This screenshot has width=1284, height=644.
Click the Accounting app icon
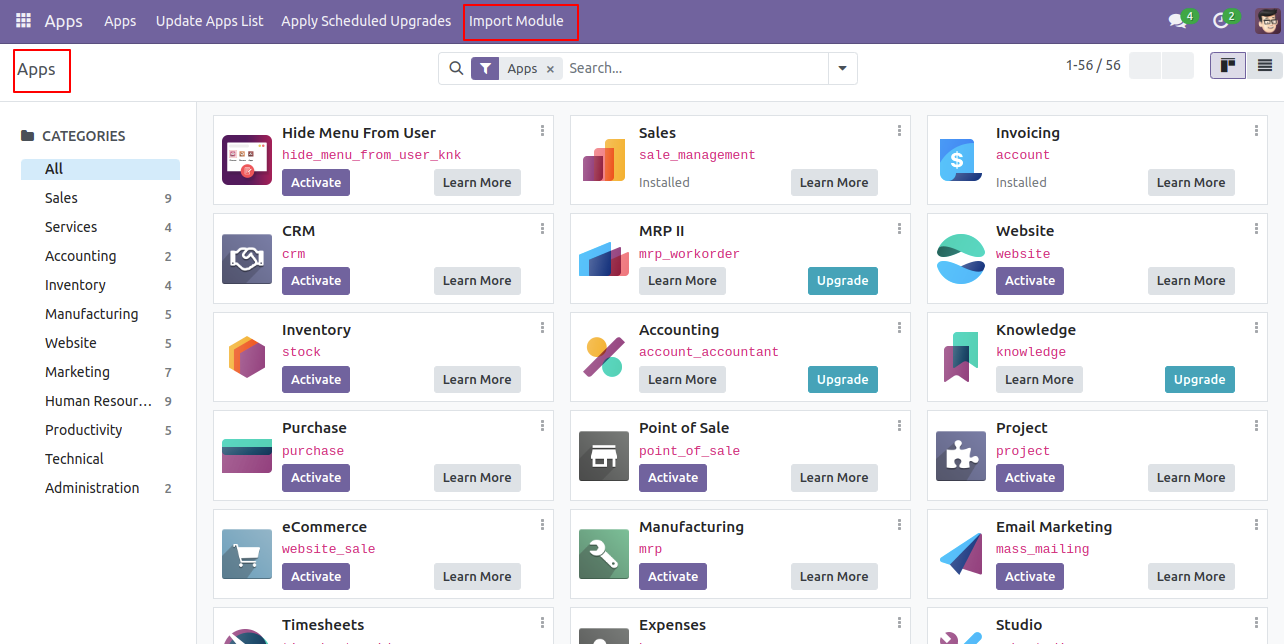pyautogui.click(x=604, y=357)
